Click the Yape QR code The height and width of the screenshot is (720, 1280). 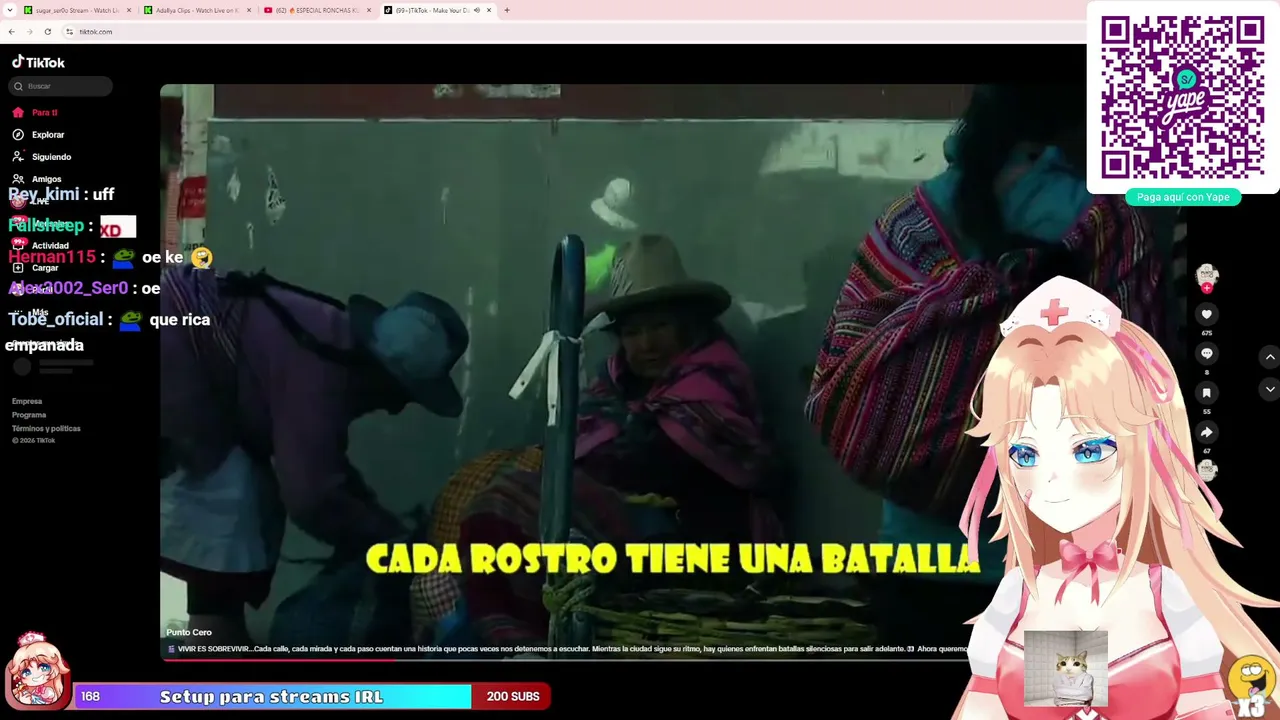(1183, 97)
